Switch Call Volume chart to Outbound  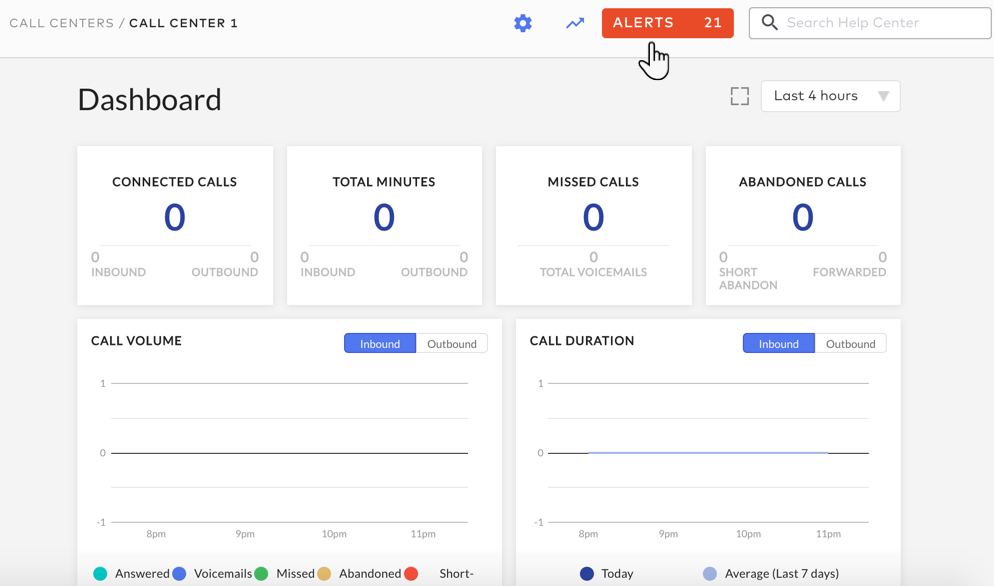451,343
